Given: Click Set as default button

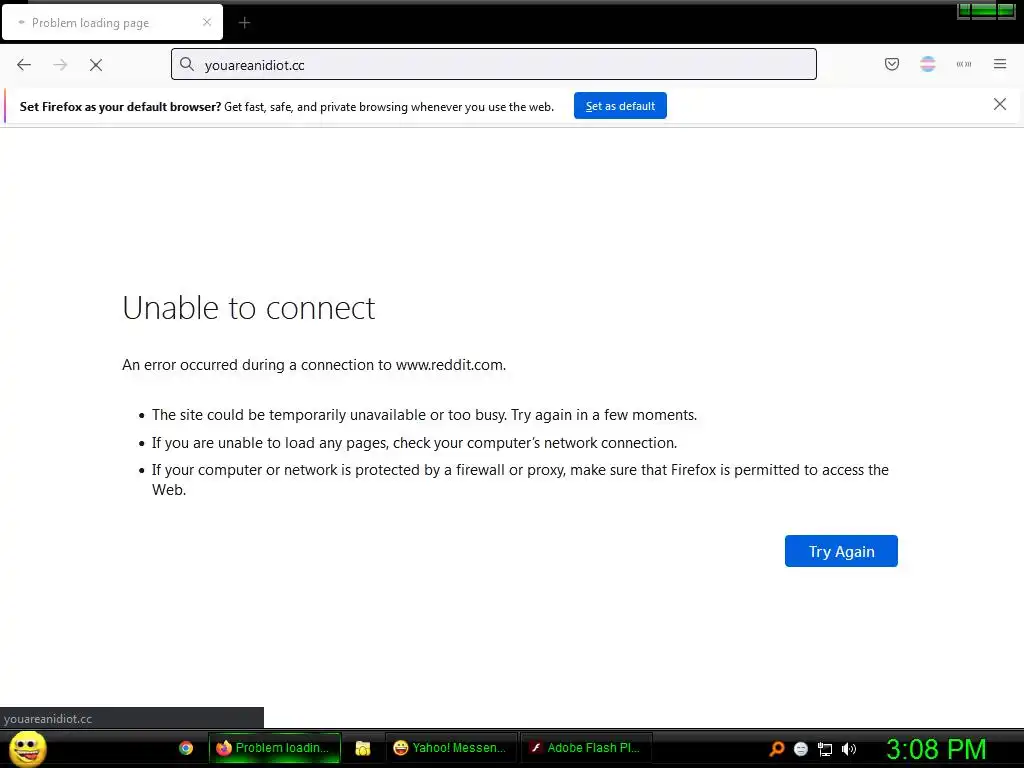Looking at the screenshot, I should click(x=620, y=106).
